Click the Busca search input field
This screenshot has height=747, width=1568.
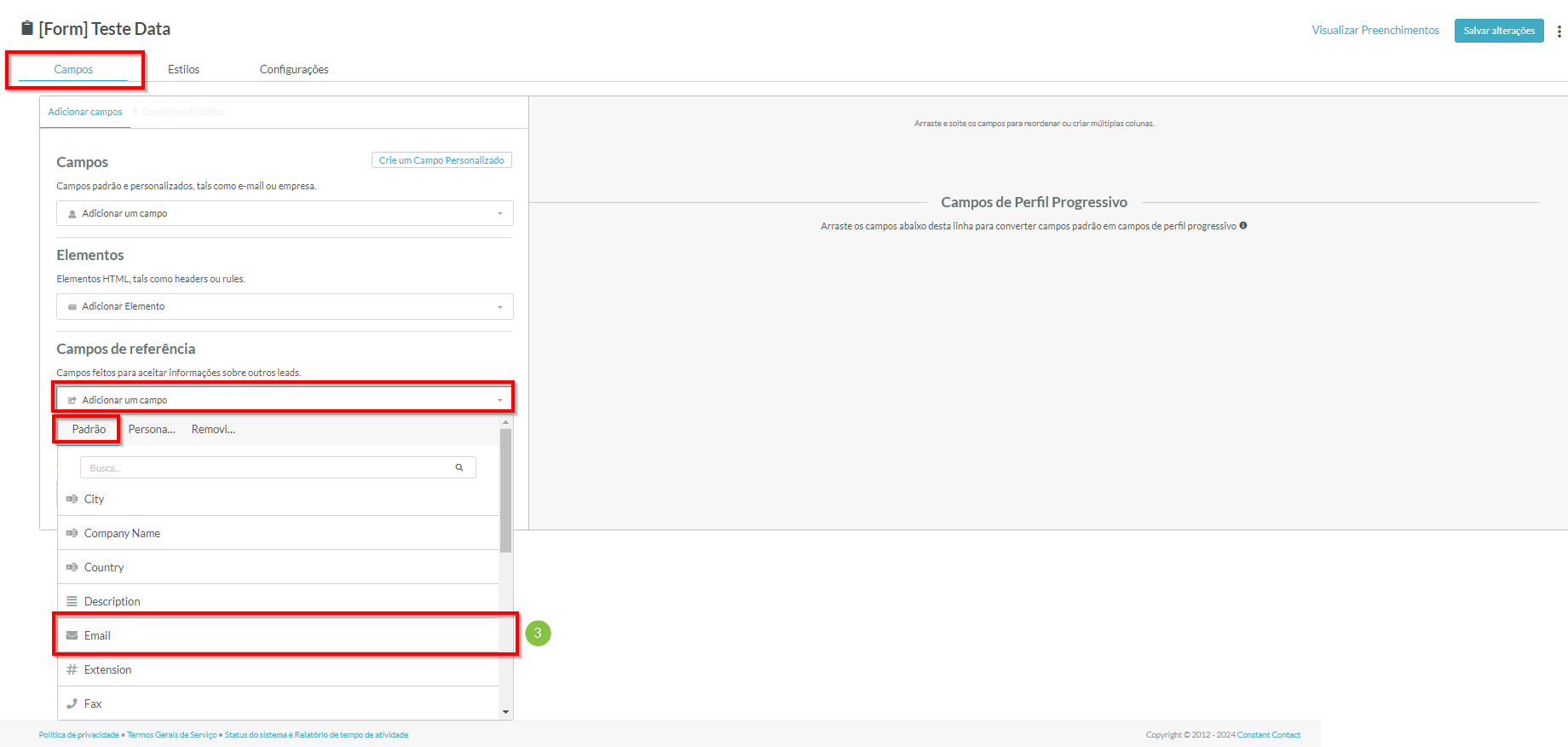click(278, 467)
